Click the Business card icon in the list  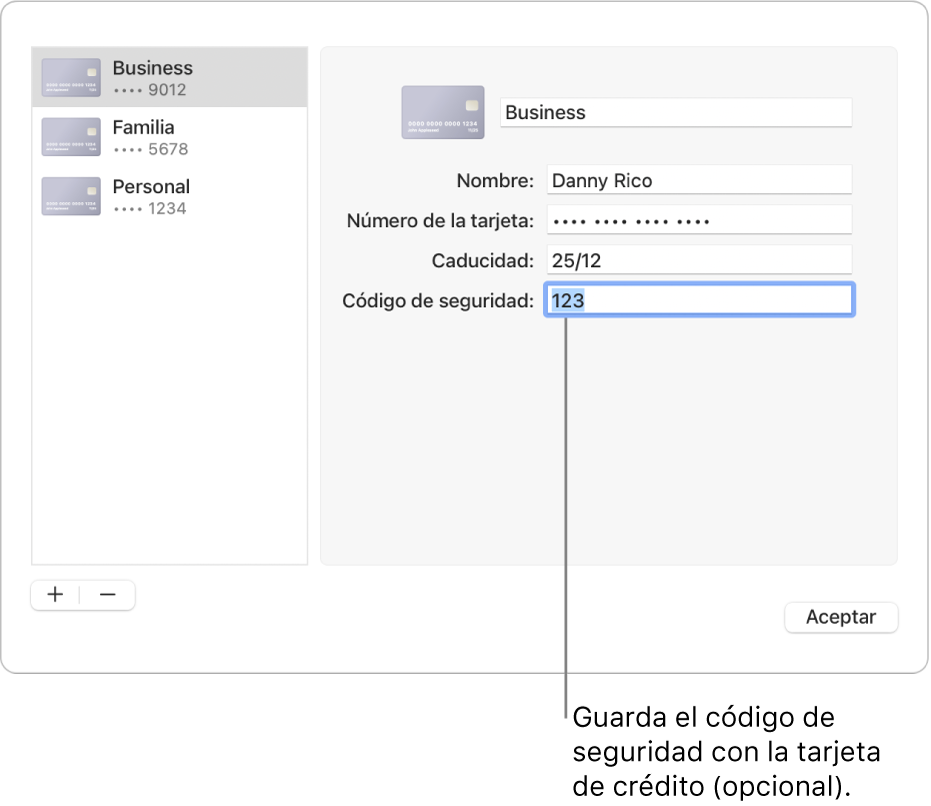pos(71,78)
